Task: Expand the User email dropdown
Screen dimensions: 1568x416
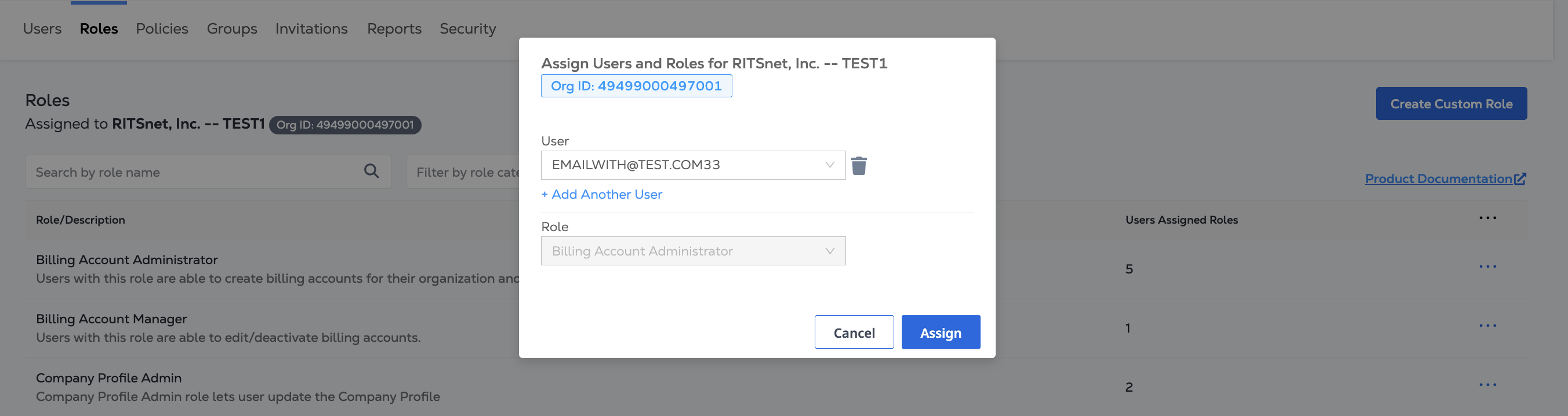Action: coord(693,165)
